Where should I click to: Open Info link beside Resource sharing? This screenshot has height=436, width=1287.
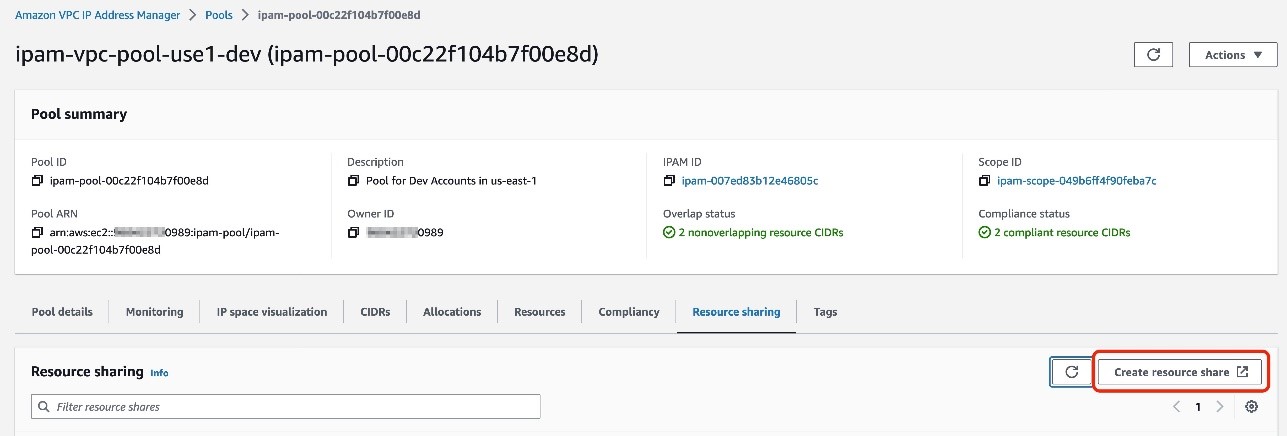click(159, 372)
